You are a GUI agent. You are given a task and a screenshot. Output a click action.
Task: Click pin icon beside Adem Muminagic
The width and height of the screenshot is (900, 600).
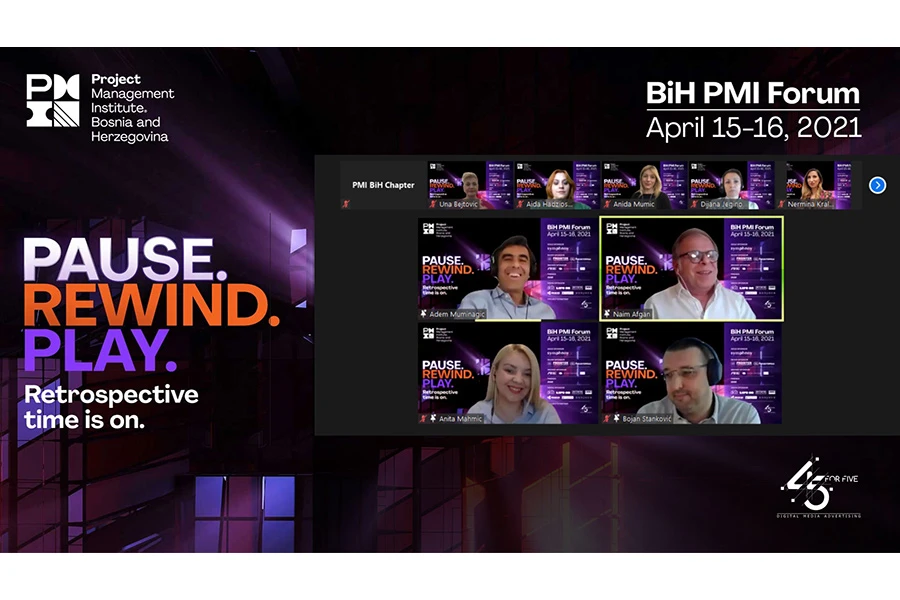pyautogui.click(x=424, y=314)
